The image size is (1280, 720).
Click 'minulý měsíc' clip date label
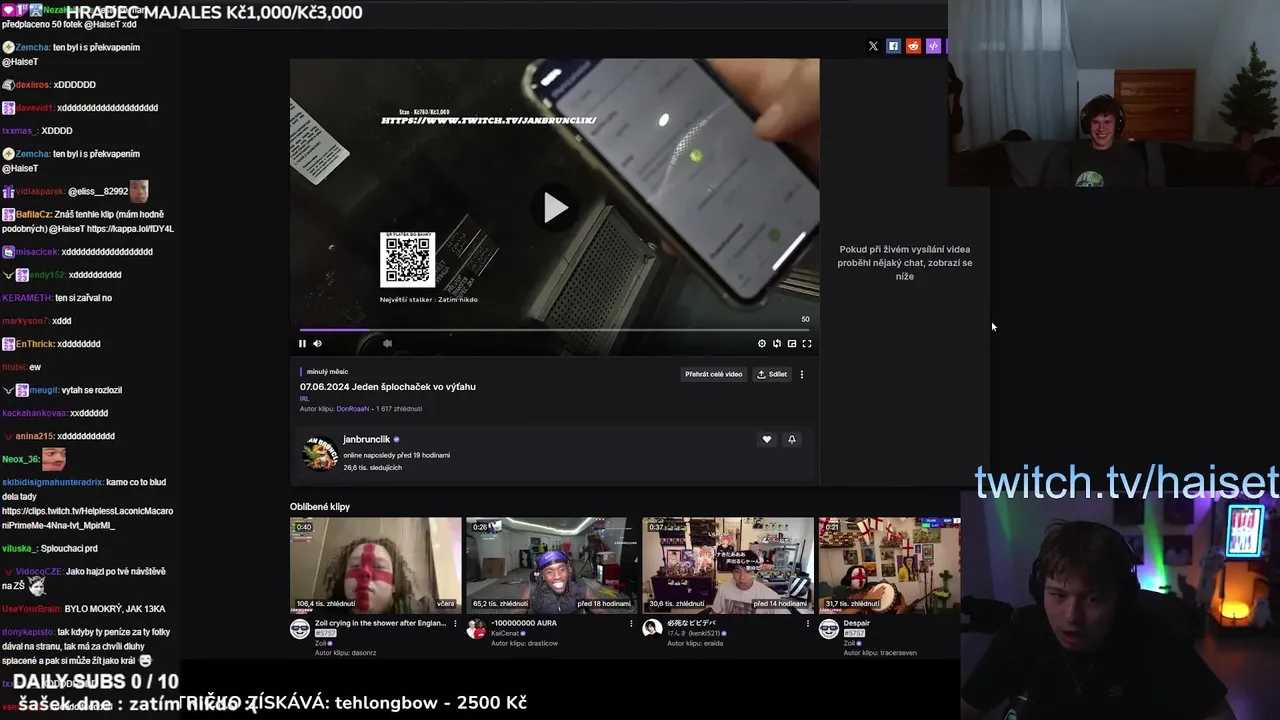tap(327, 372)
